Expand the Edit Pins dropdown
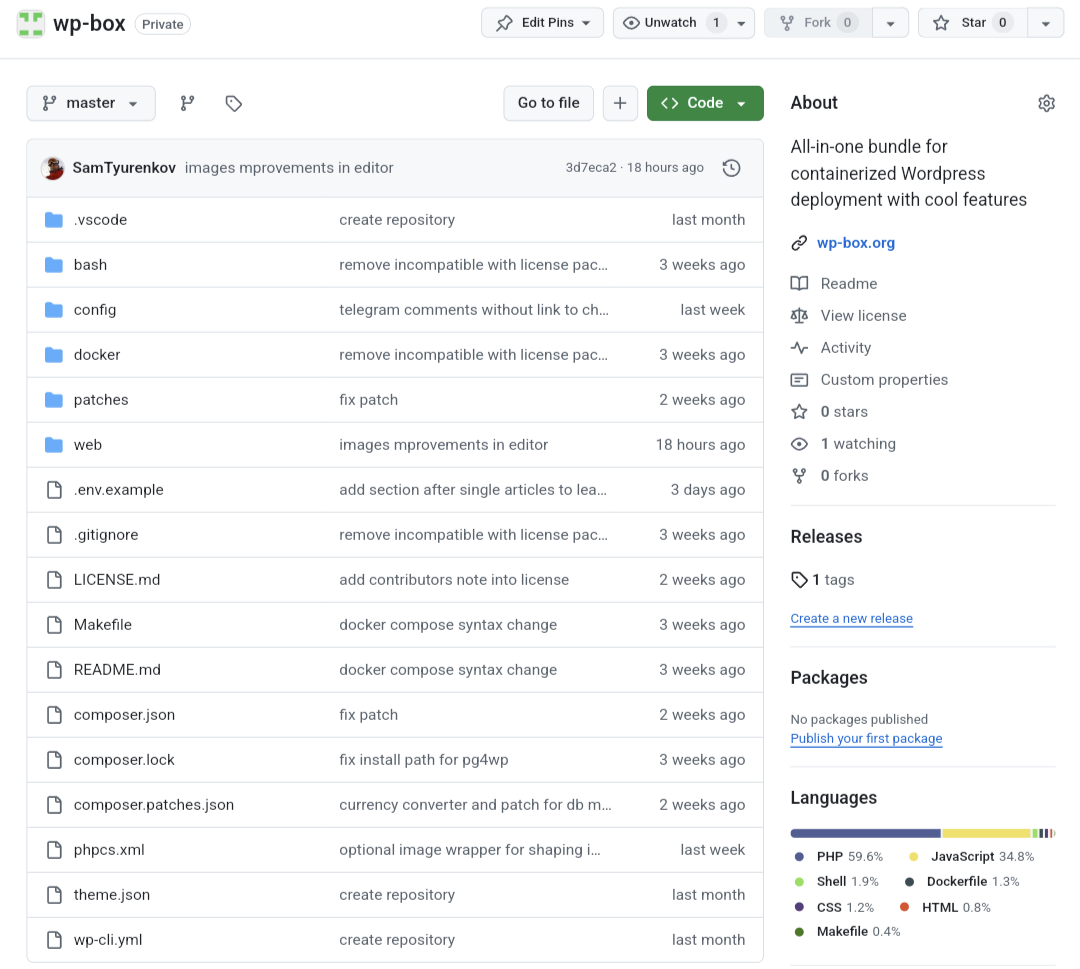 pyautogui.click(x=543, y=23)
